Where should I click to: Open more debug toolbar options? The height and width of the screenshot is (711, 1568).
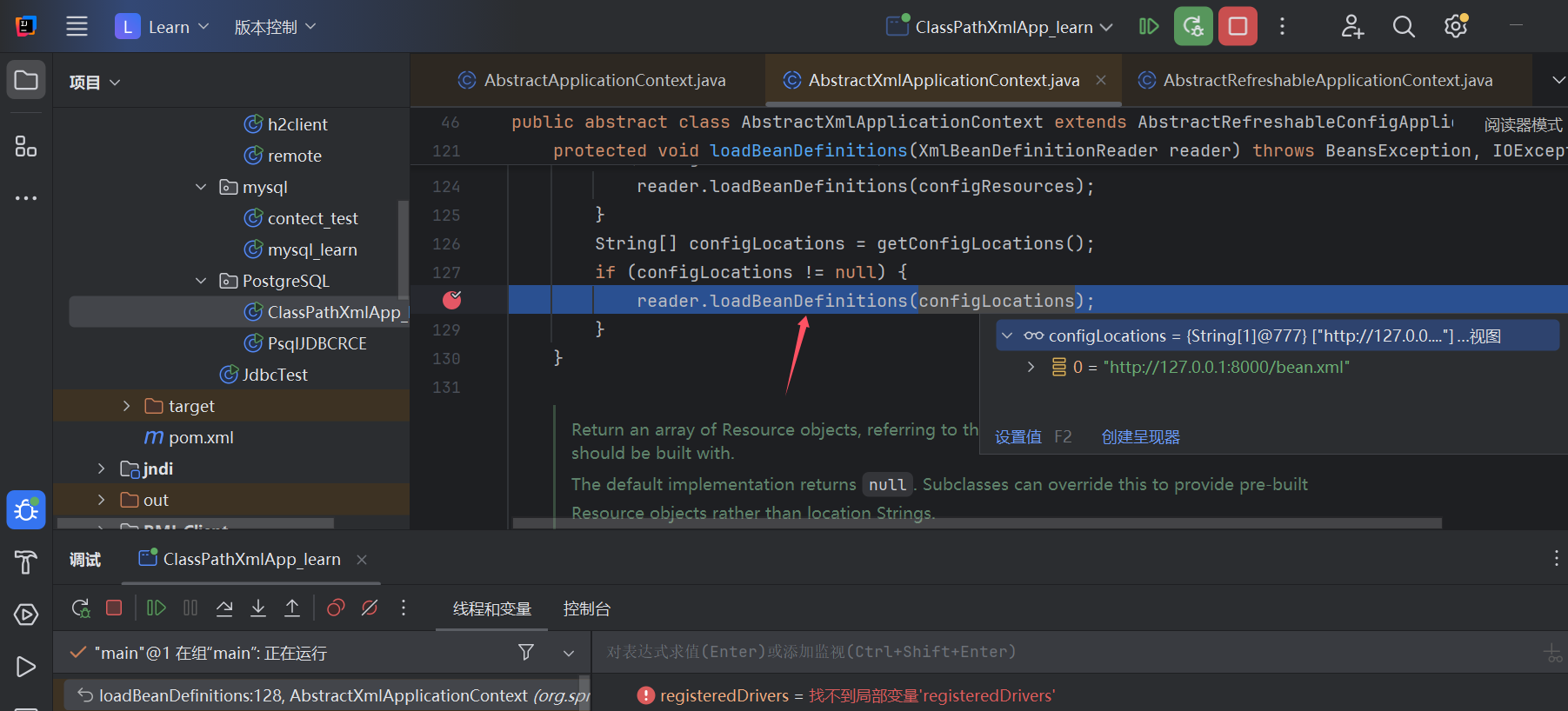404,608
